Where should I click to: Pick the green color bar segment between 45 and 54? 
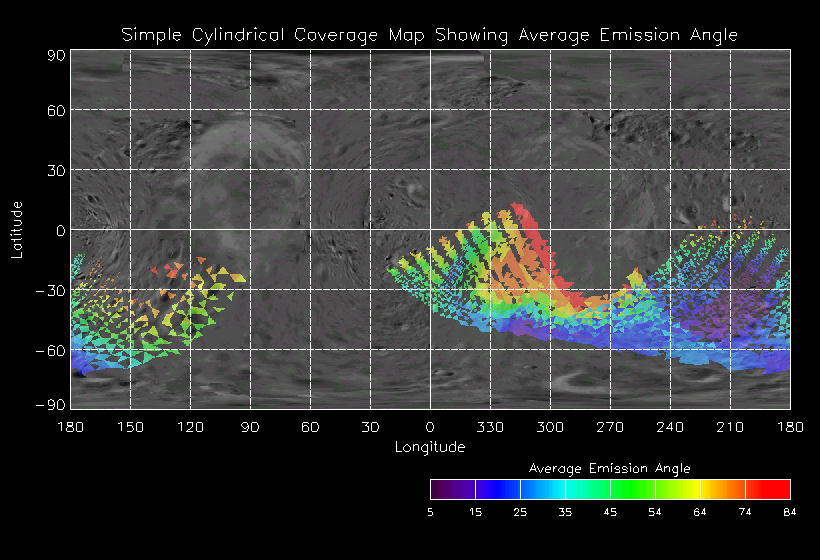pyautogui.click(x=633, y=489)
